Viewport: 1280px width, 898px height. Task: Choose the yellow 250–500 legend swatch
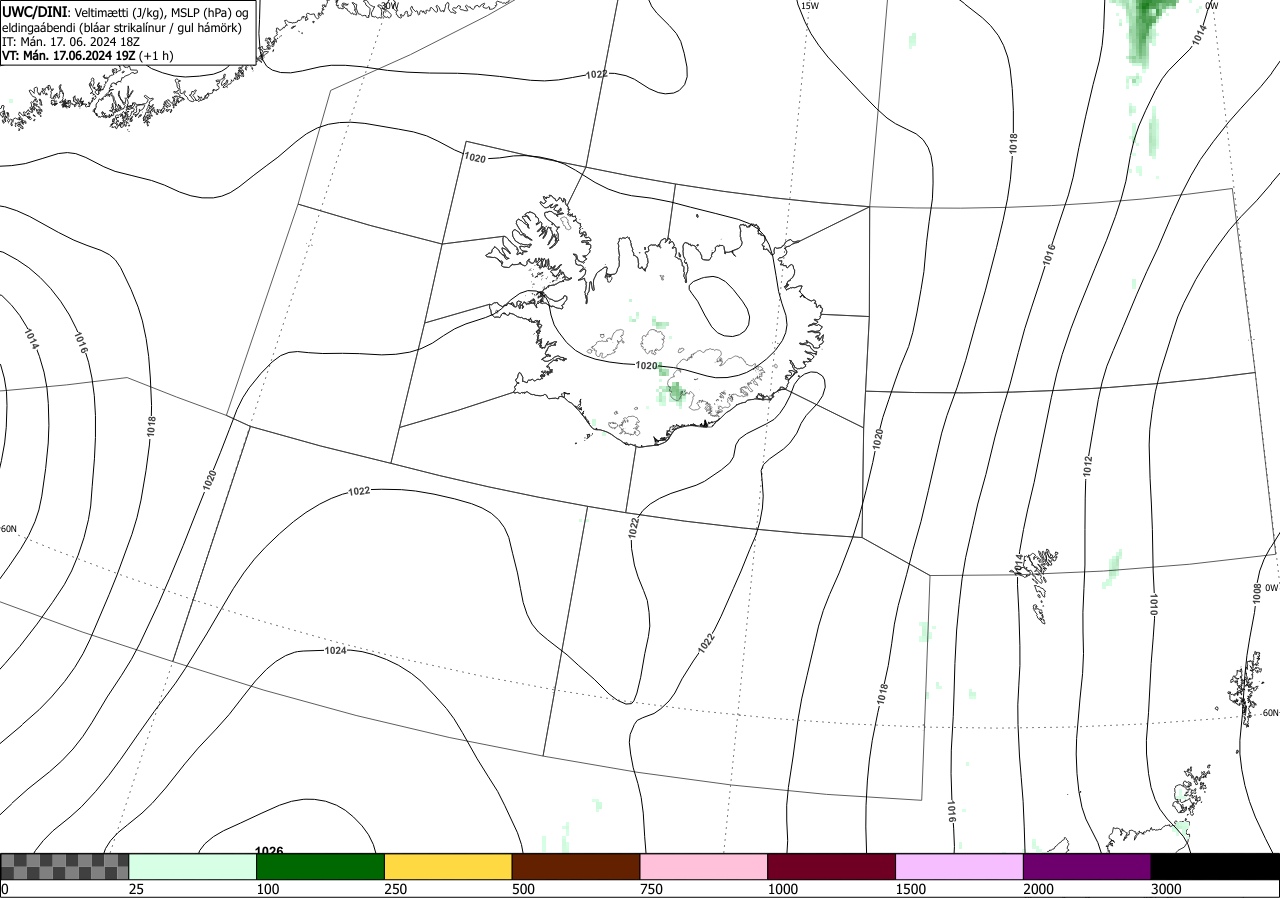coord(448,866)
